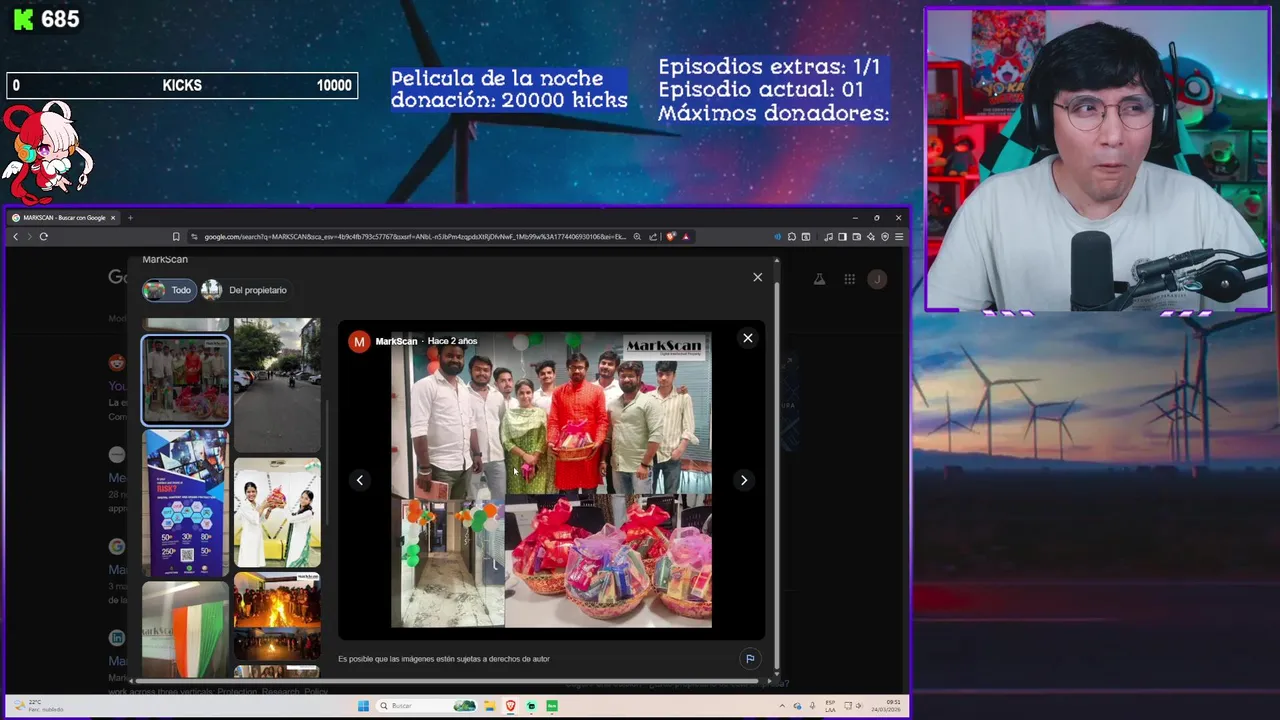Viewport: 1280px width, 720px height.
Task: Open the Brave Wallet icon
Action: click(x=857, y=236)
